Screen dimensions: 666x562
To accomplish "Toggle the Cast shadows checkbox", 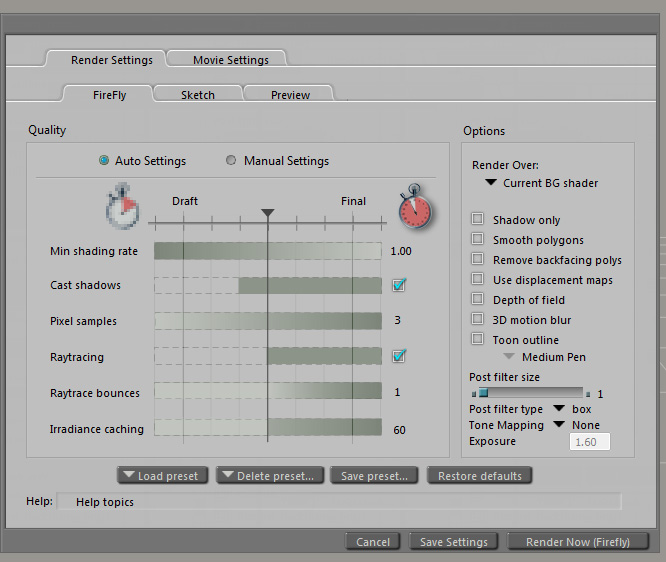I will pyautogui.click(x=399, y=285).
